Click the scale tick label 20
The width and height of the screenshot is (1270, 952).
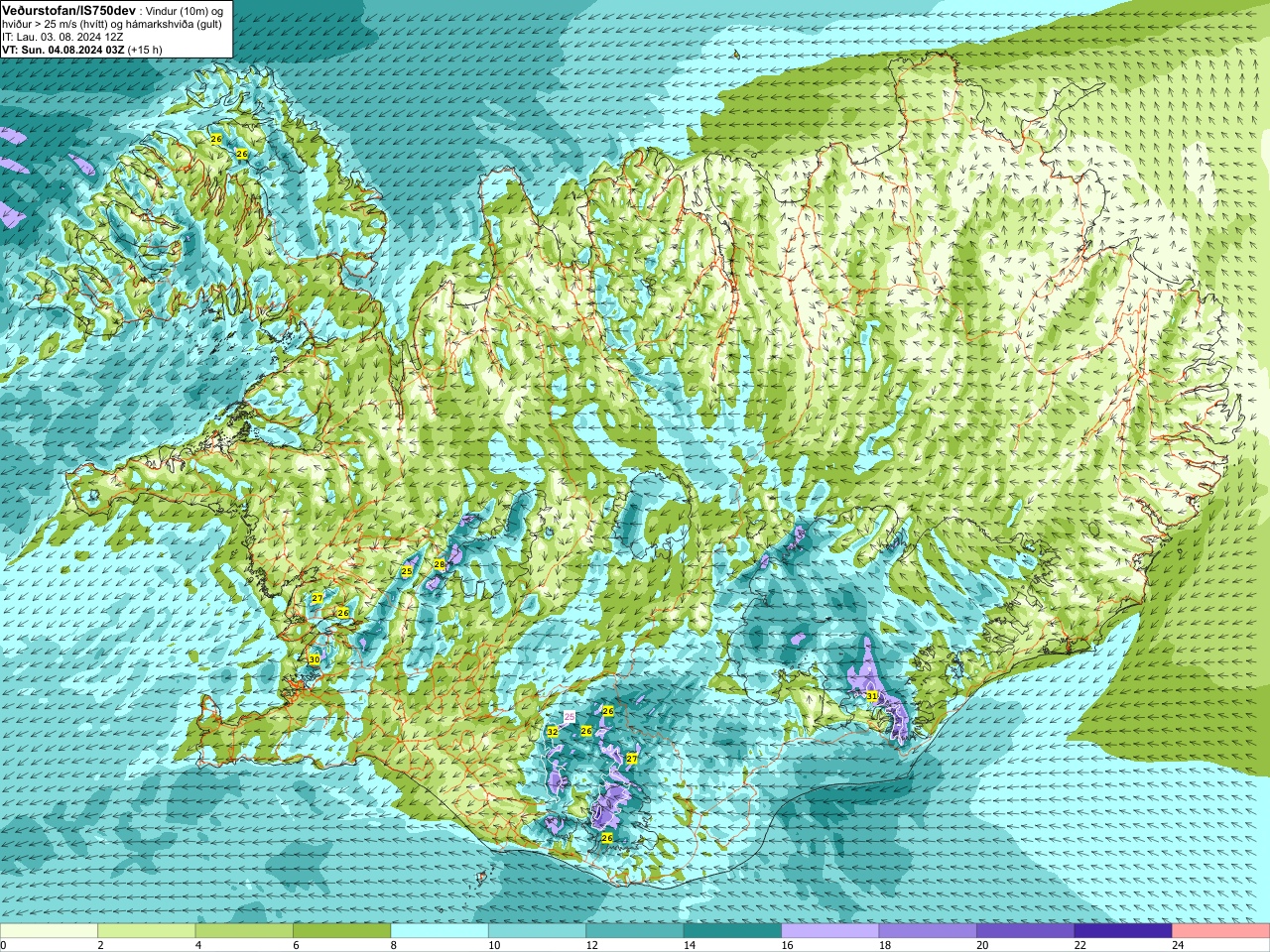tap(980, 945)
